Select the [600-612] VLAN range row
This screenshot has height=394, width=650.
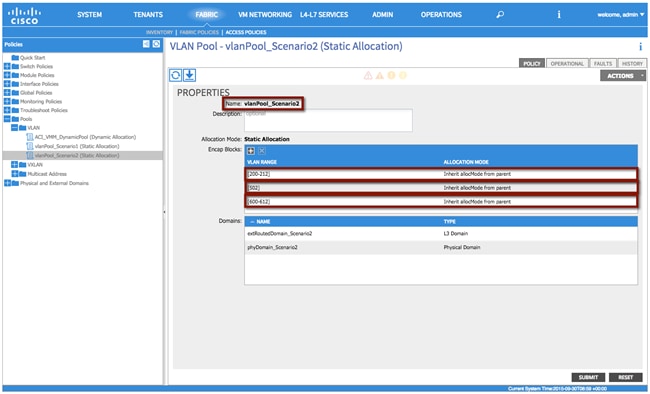tap(441, 202)
